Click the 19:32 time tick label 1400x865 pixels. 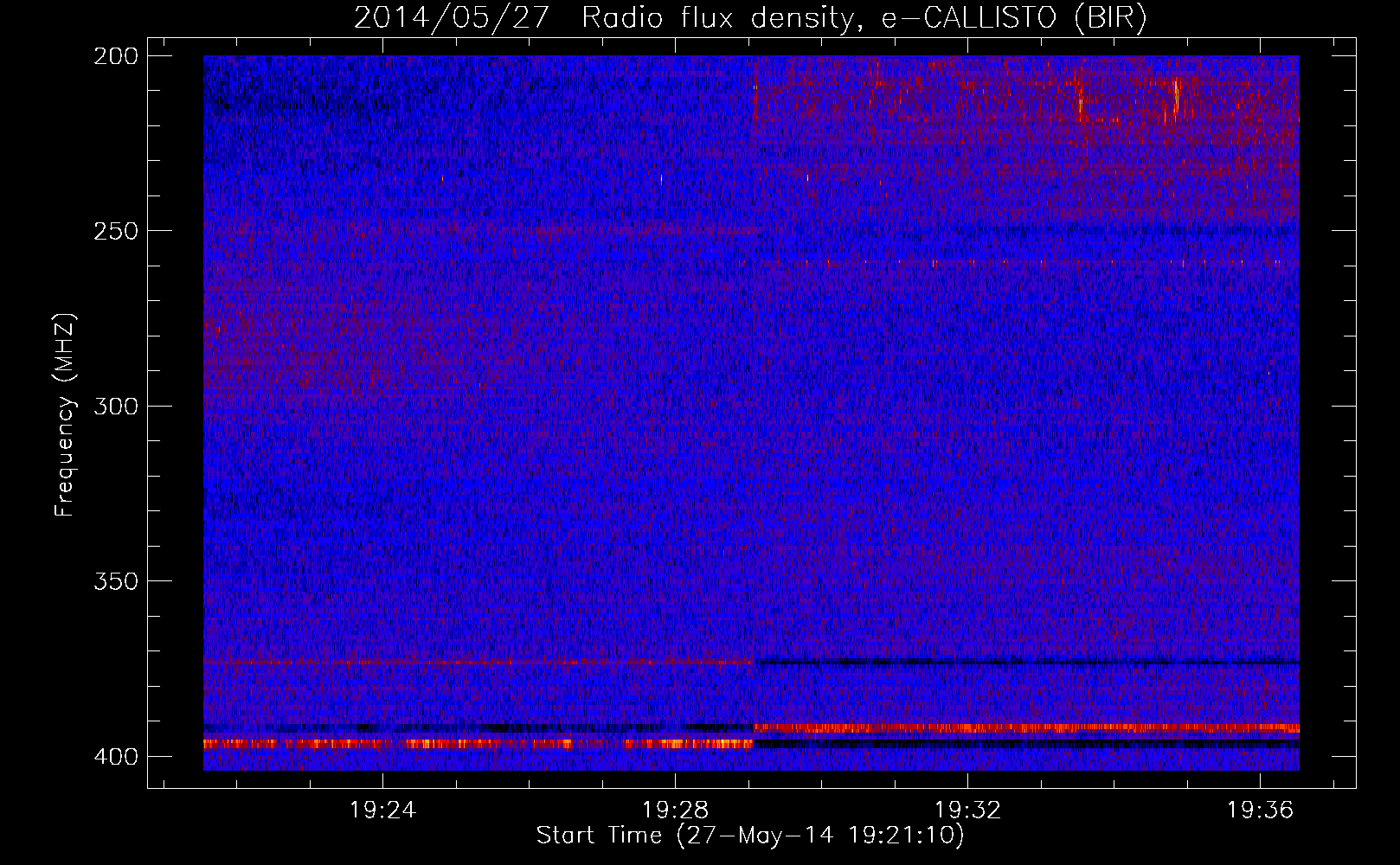point(967,811)
